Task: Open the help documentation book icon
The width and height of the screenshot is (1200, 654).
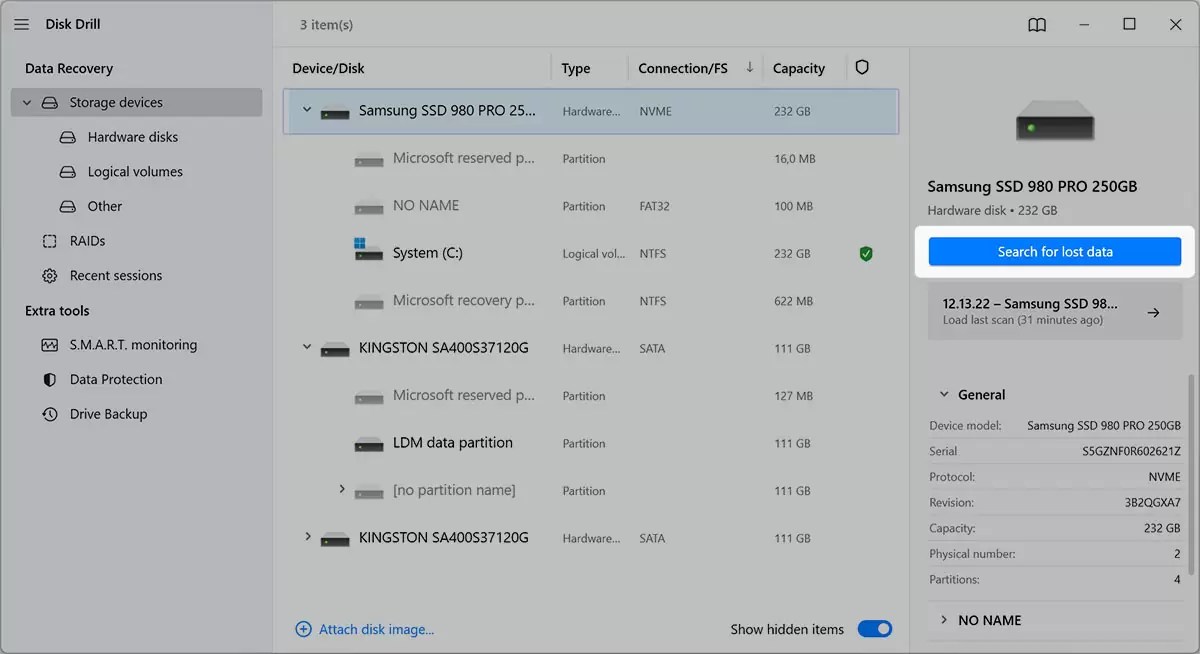Action: point(1037,24)
